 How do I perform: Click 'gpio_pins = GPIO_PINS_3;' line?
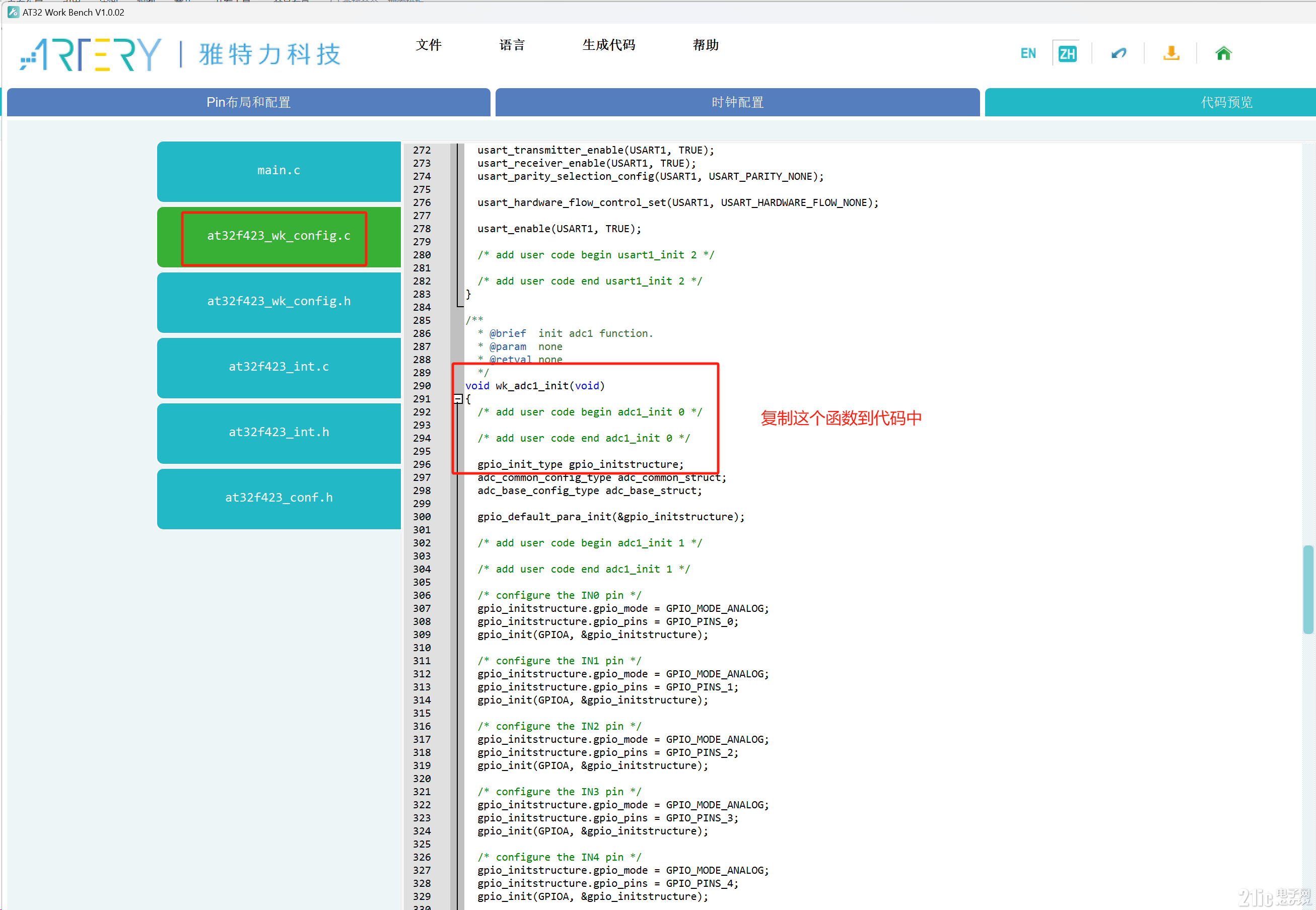click(x=607, y=818)
